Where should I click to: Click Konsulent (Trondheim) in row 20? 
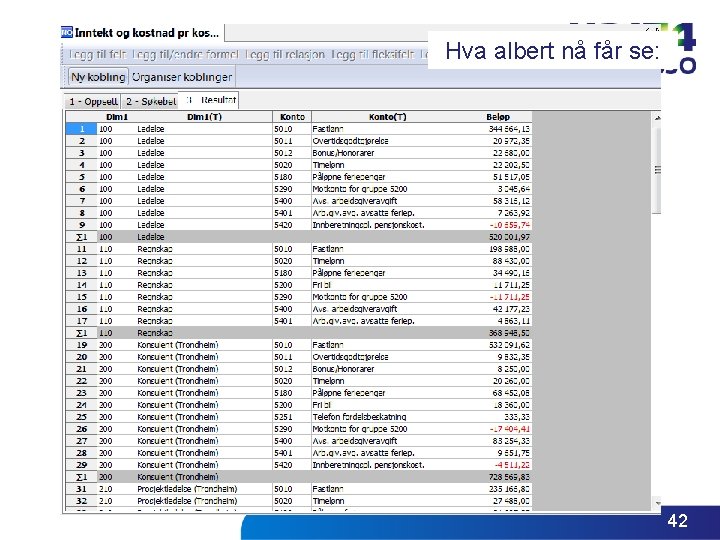[x=178, y=357]
